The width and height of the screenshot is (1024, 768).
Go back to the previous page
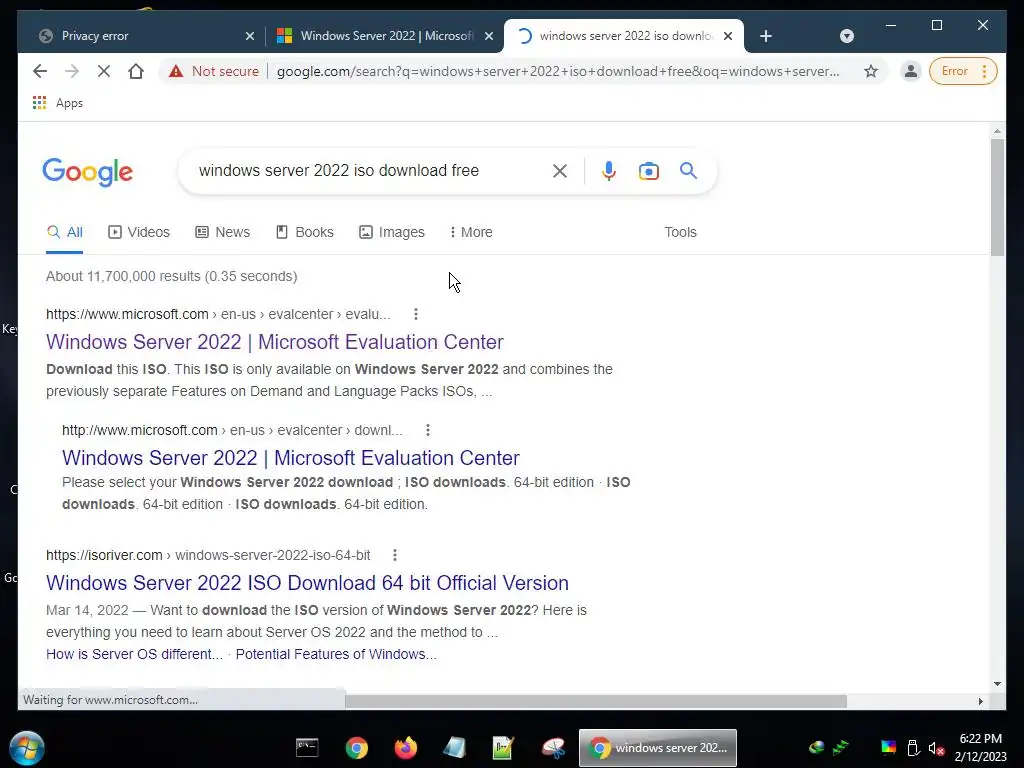pyautogui.click(x=40, y=71)
